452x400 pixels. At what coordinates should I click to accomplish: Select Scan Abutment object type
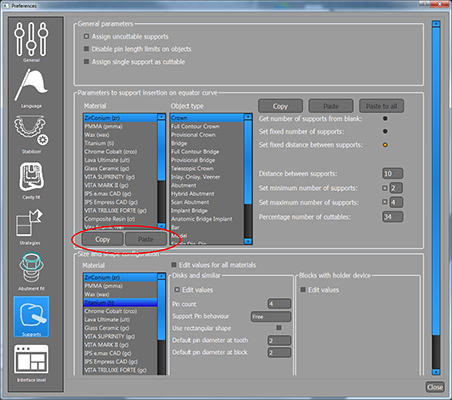(207, 202)
